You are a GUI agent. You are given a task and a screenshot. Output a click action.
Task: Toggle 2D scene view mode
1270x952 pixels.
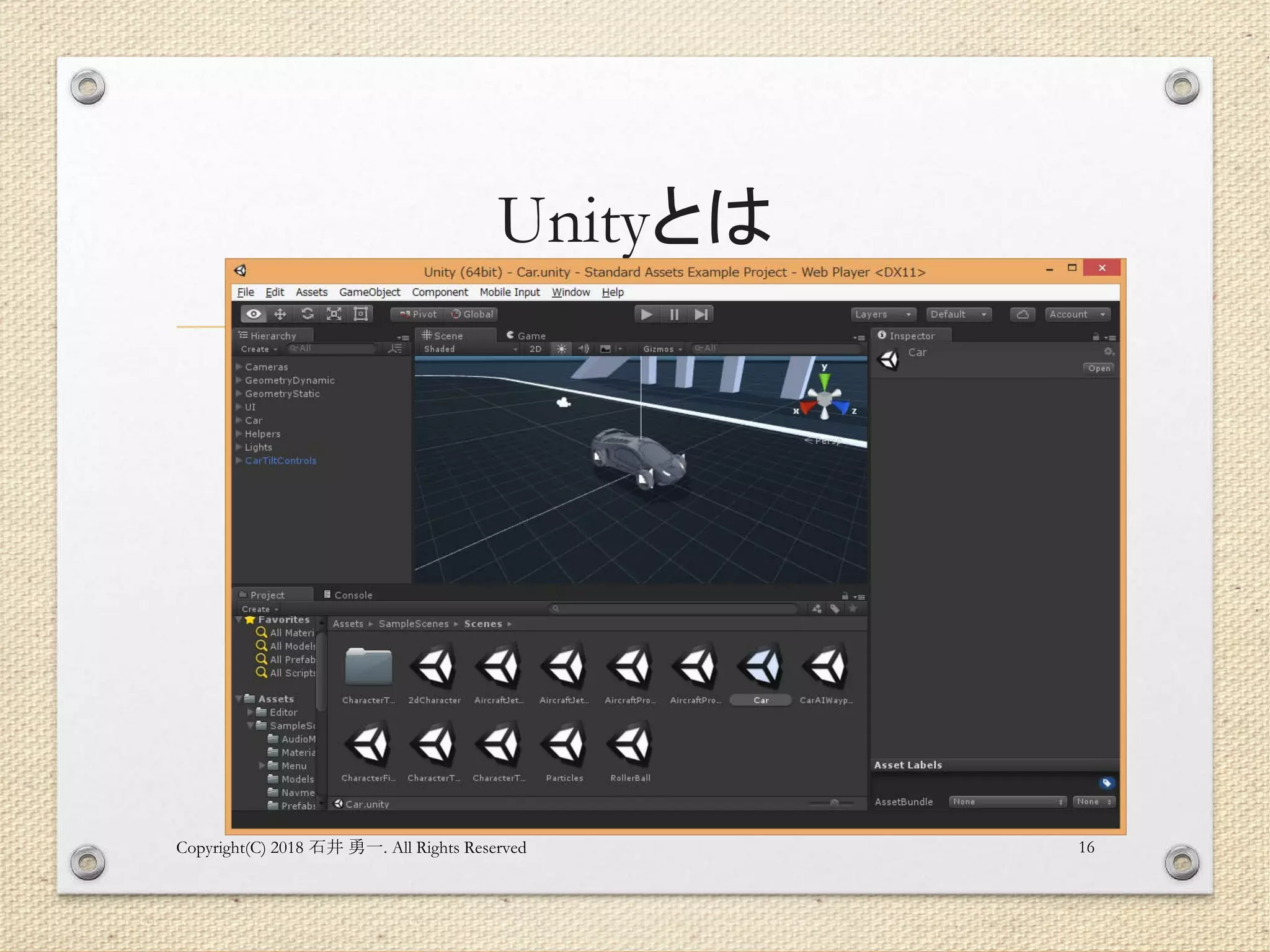click(x=535, y=349)
